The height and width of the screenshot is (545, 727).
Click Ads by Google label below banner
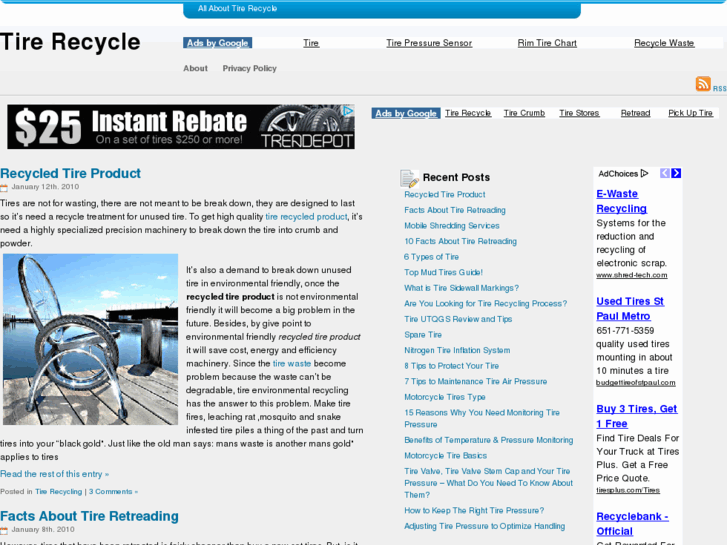pyautogui.click(x=406, y=113)
